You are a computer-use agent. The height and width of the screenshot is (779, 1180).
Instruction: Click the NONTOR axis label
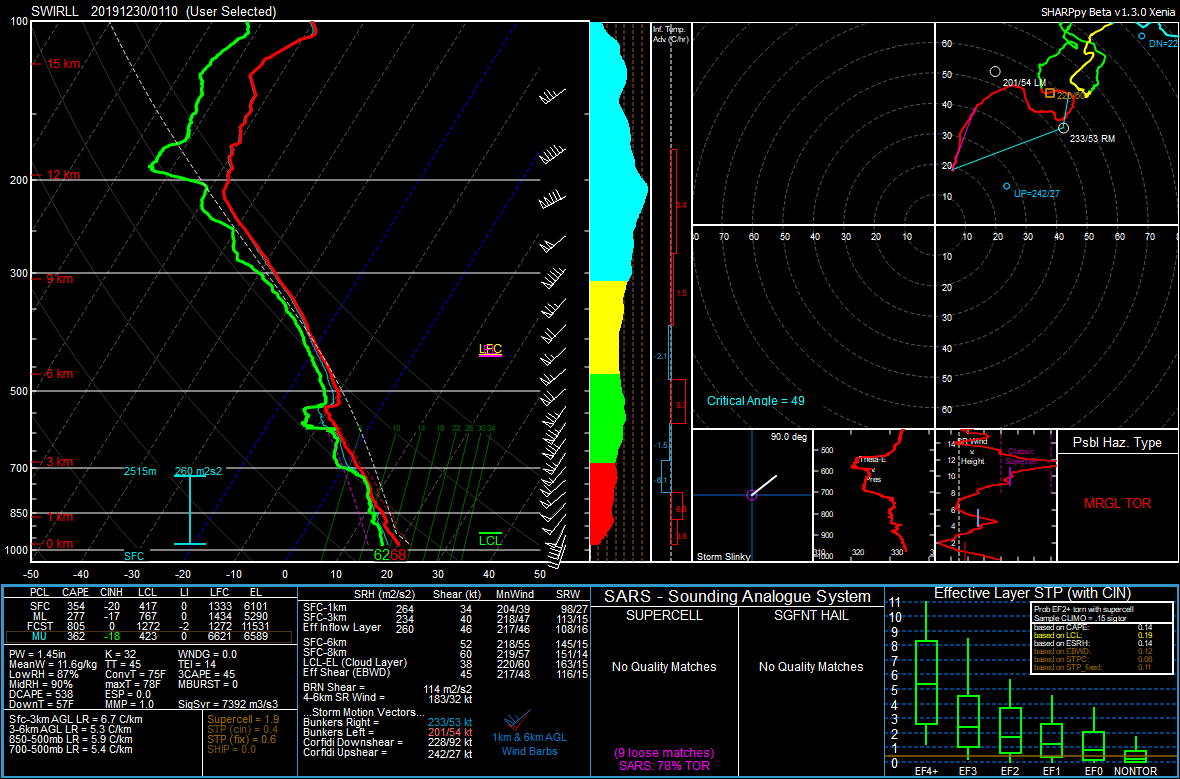1135,771
